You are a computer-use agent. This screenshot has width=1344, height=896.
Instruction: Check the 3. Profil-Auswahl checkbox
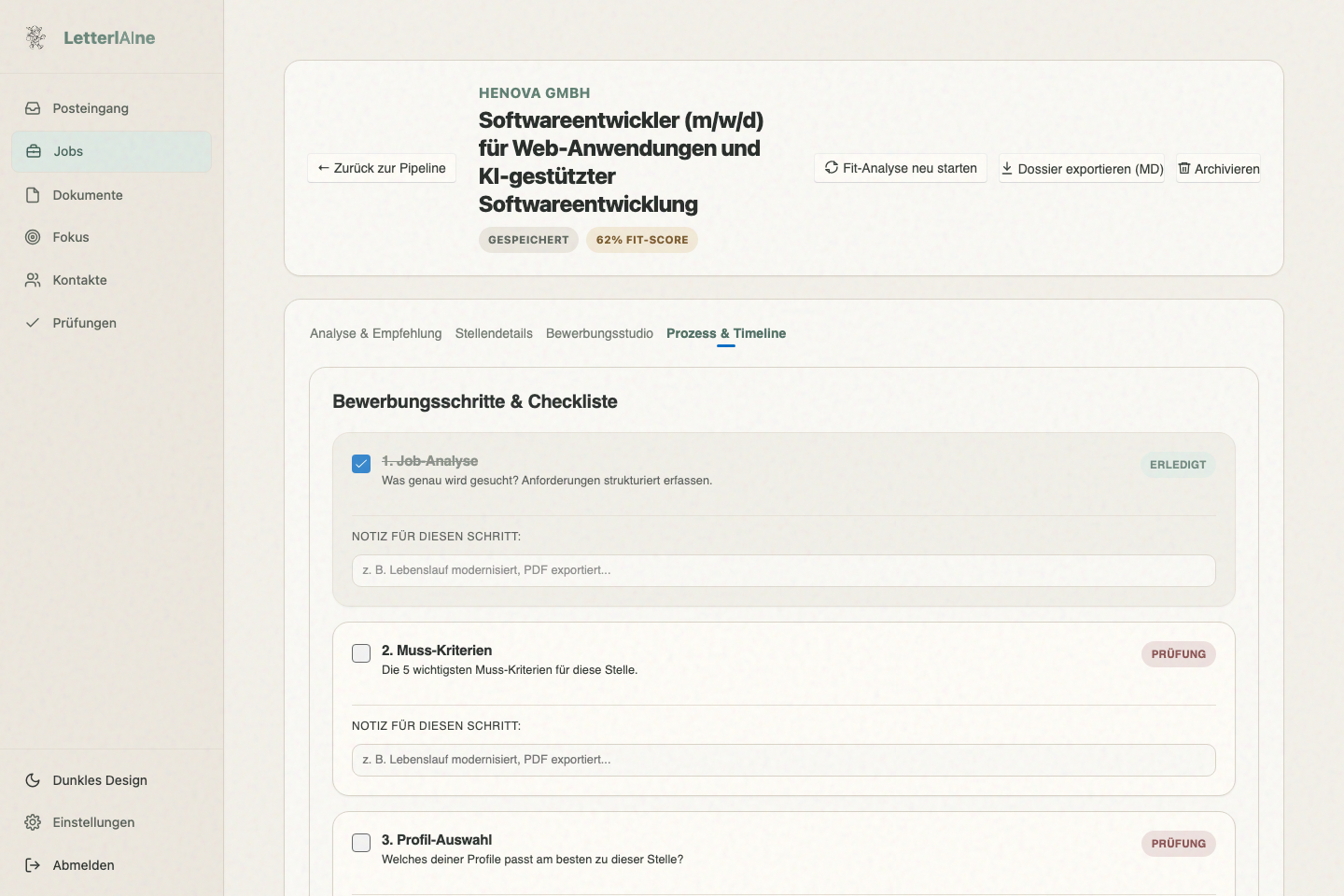pyautogui.click(x=361, y=843)
